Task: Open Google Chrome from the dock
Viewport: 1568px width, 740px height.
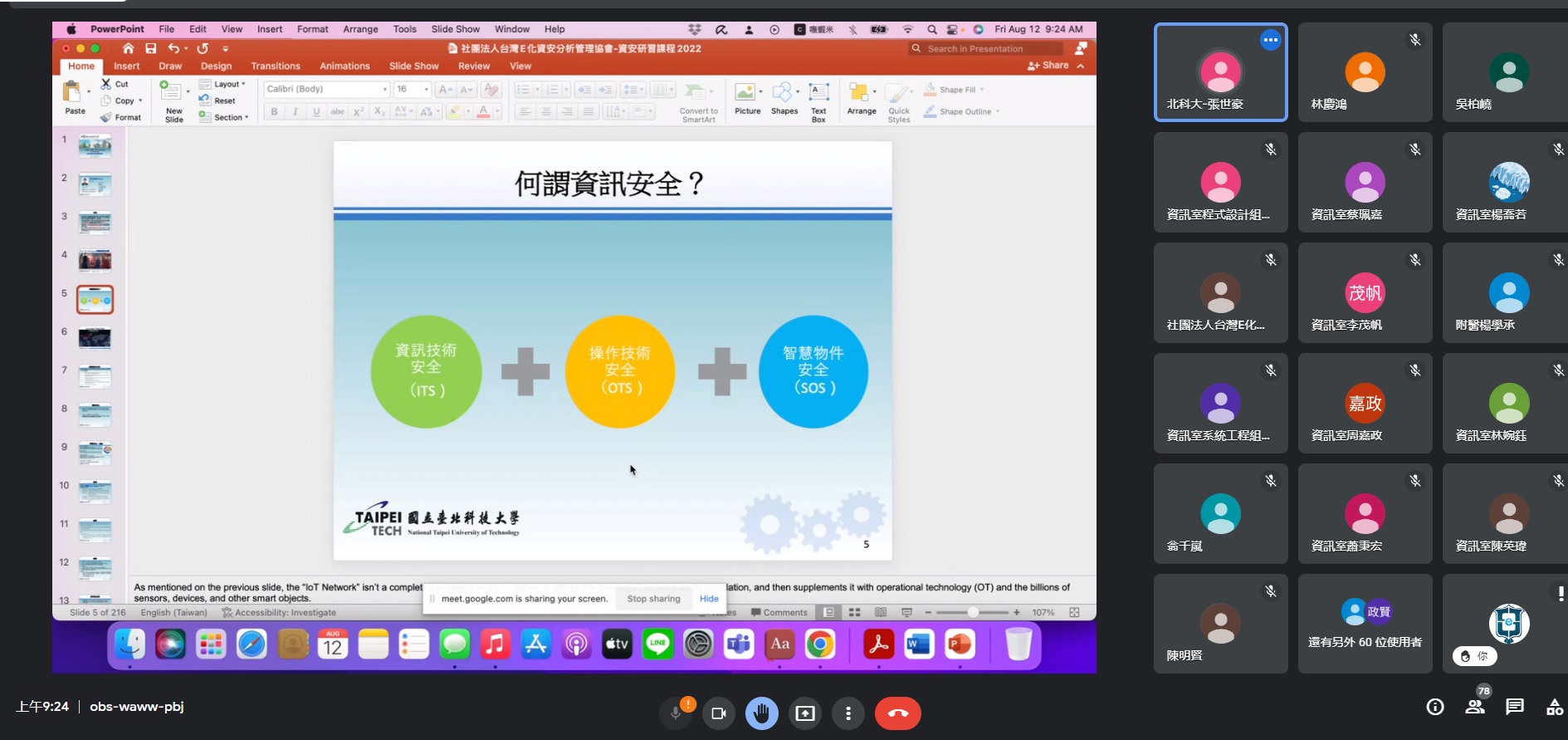Action: coord(820,644)
